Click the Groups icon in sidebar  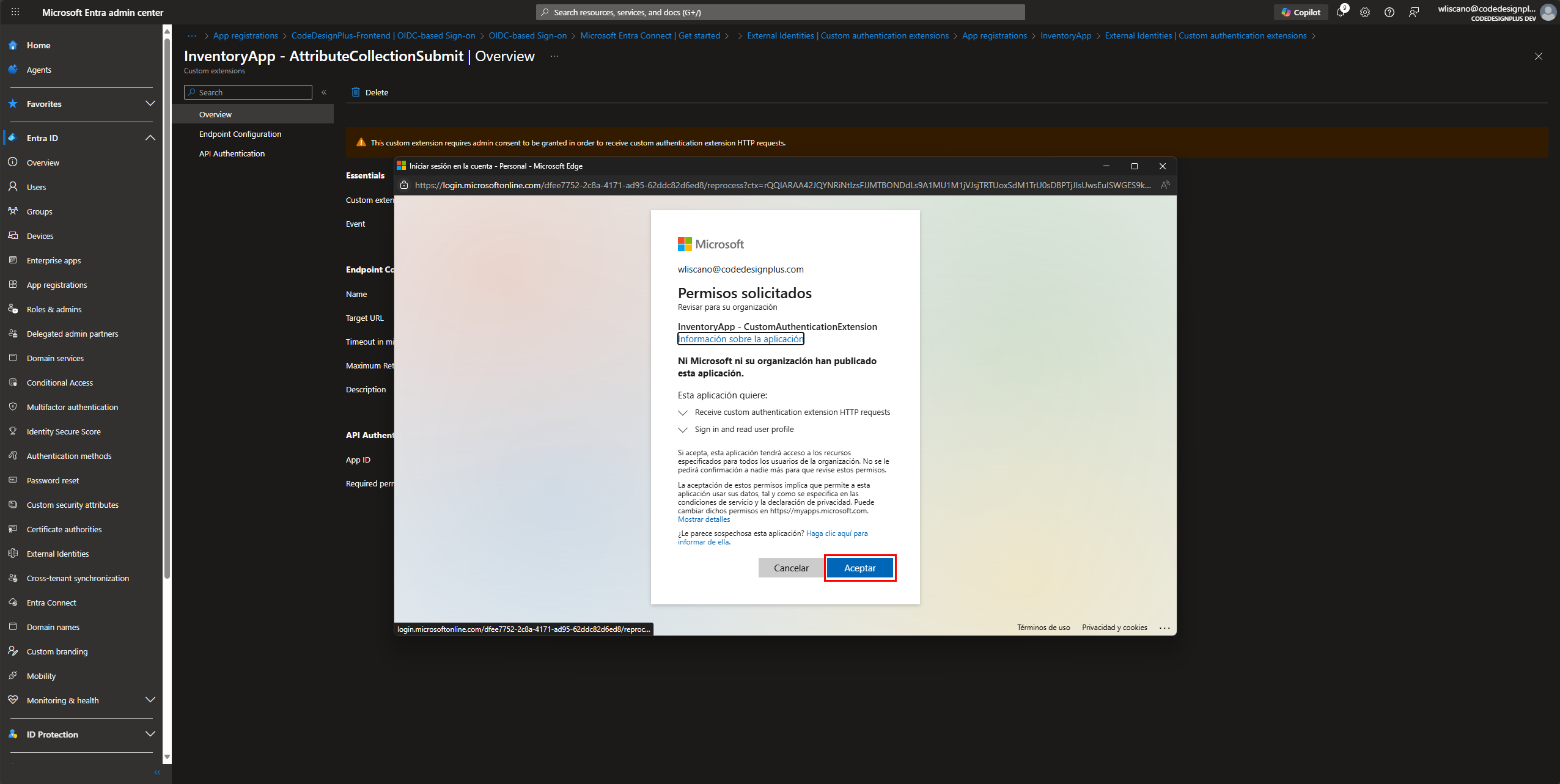[13, 211]
